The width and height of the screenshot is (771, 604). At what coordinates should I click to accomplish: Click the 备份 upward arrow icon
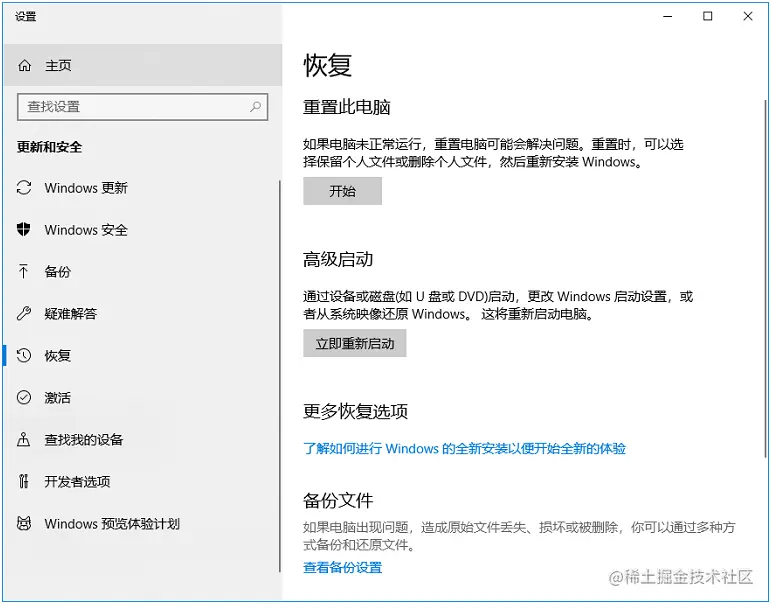point(23,271)
